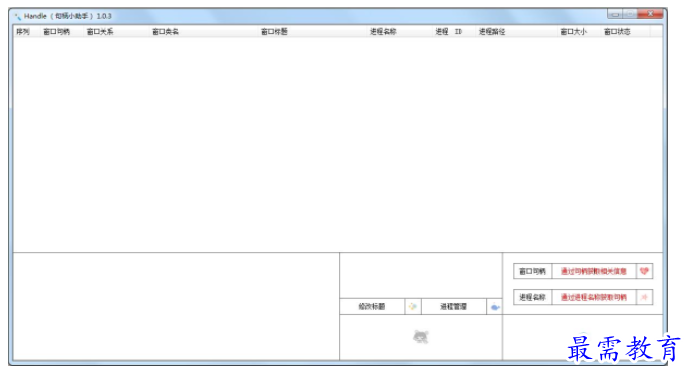
Task: Click the 进程名称 label button on right panel
Action: pos(532,297)
